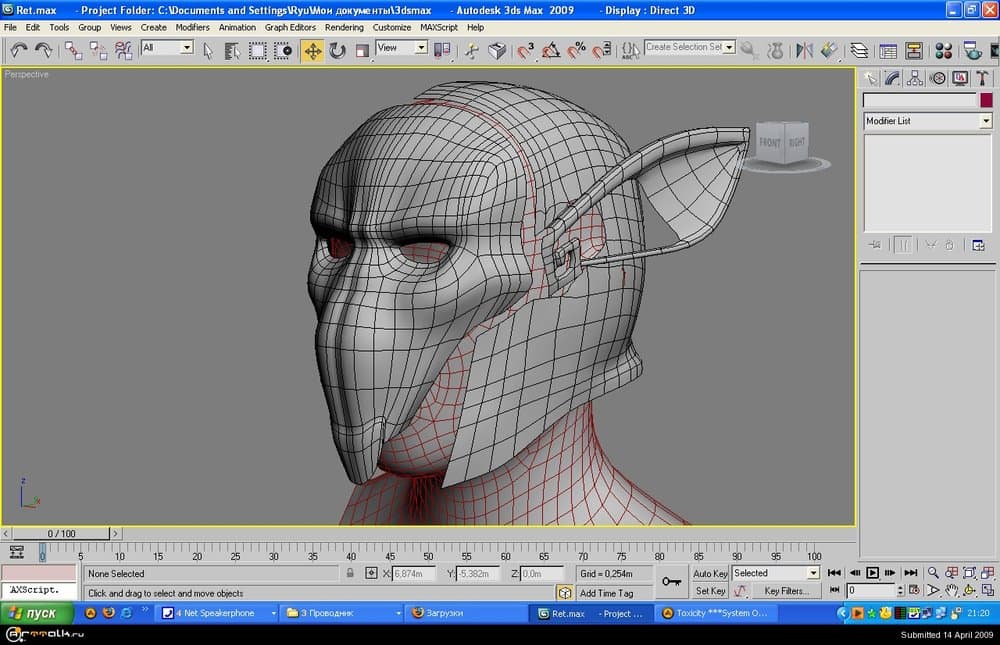The width and height of the screenshot is (1000, 645).
Task: Click the Undo arrow icon
Action: point(18,49)
